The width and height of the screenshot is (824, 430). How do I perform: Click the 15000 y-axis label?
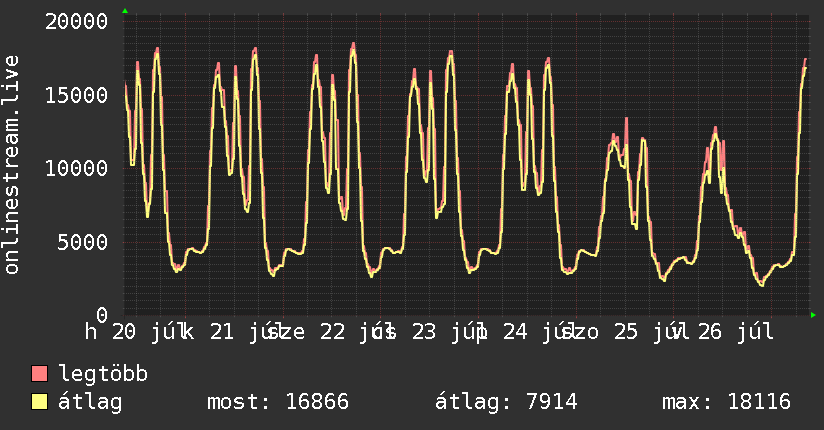(77, 95)
